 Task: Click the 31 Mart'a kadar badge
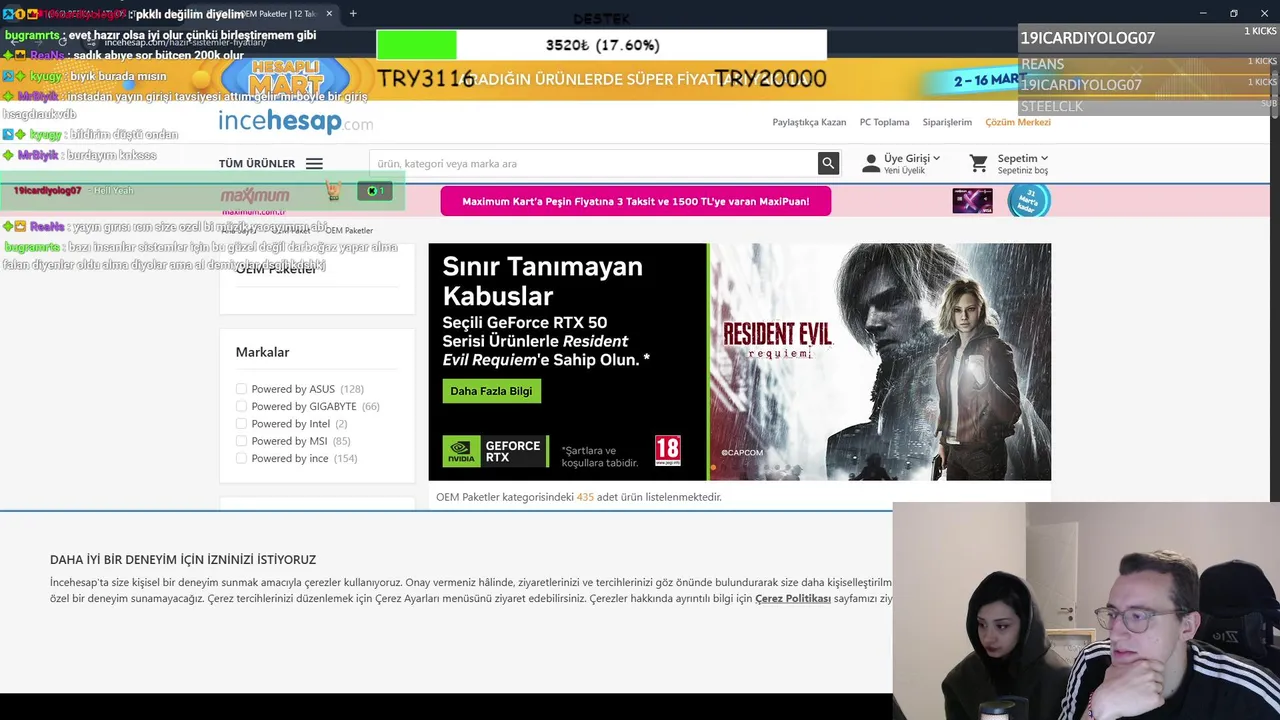[x=1029, y=200]
